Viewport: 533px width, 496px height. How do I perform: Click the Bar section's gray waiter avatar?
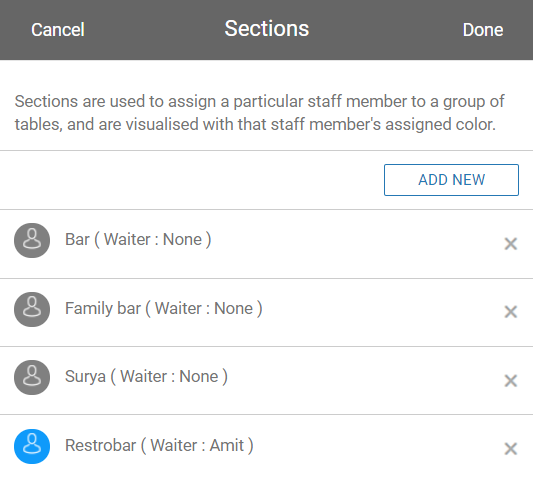(32, 240)
